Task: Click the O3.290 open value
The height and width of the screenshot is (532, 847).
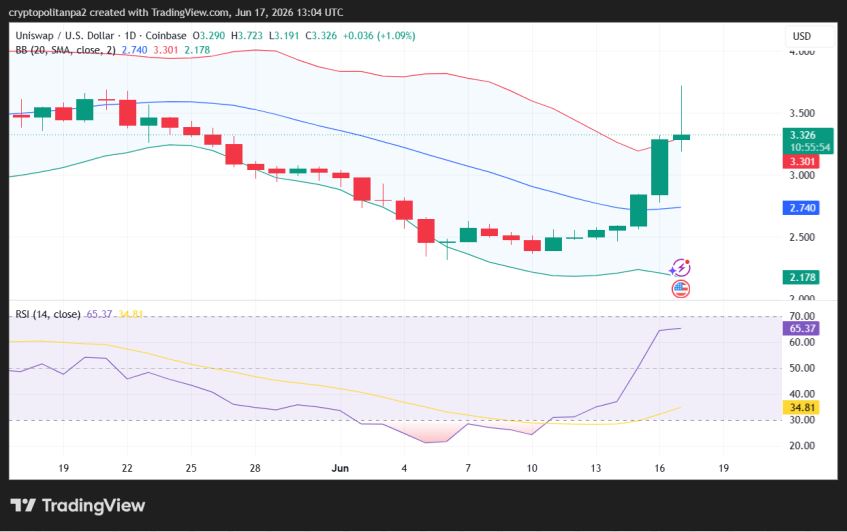Action: 209,36
